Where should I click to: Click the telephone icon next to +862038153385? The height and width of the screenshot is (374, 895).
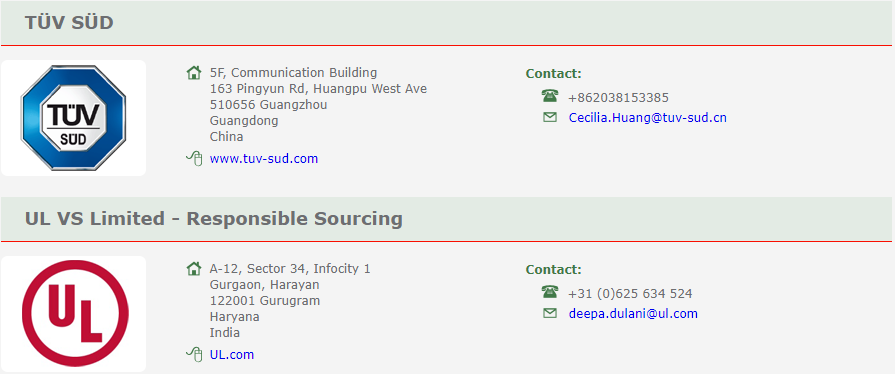550,96
